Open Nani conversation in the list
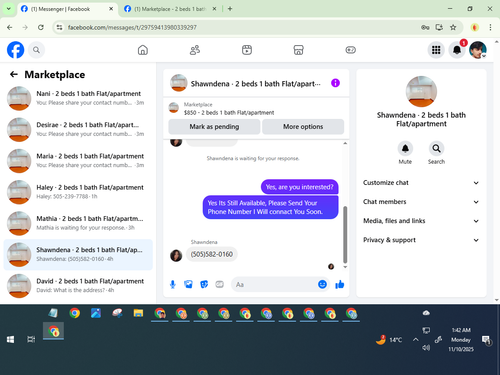500x375 pixels. point(78,98)
